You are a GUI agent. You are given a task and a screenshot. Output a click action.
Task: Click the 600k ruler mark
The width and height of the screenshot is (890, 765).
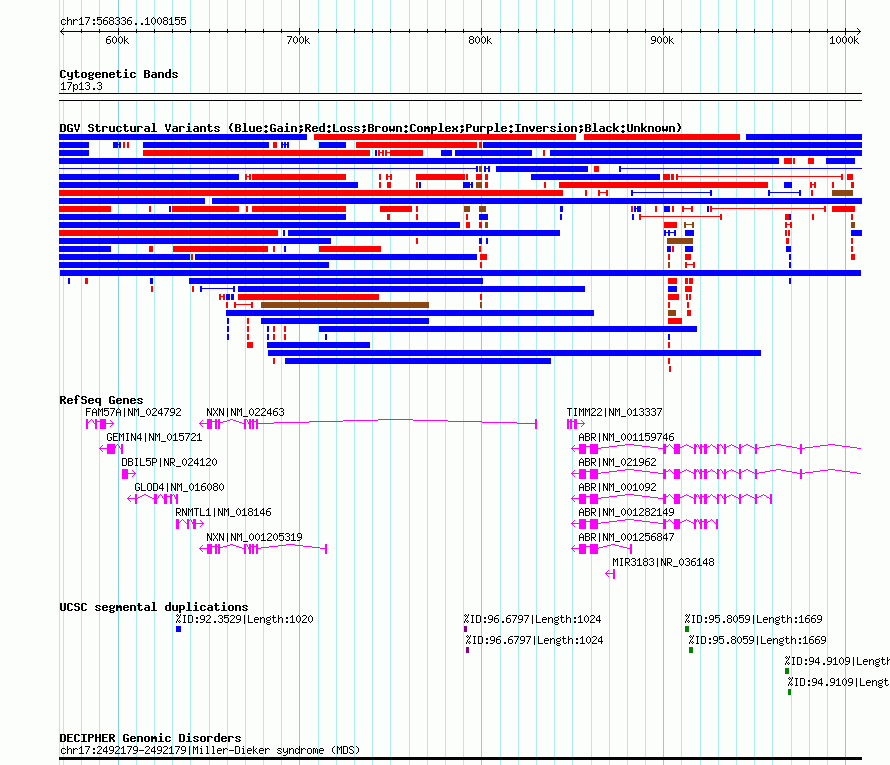click(117, 40)
